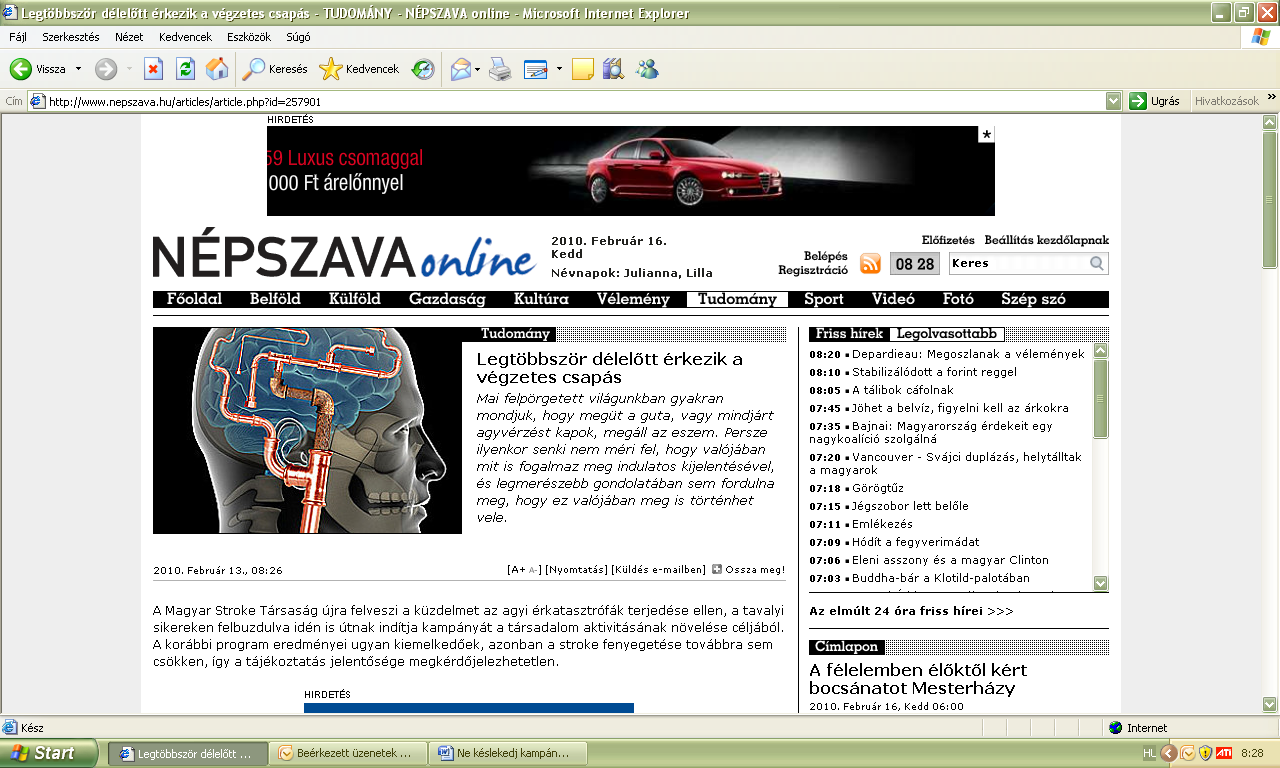Open the Keresés search toolbar button

[x=275, y=69]
